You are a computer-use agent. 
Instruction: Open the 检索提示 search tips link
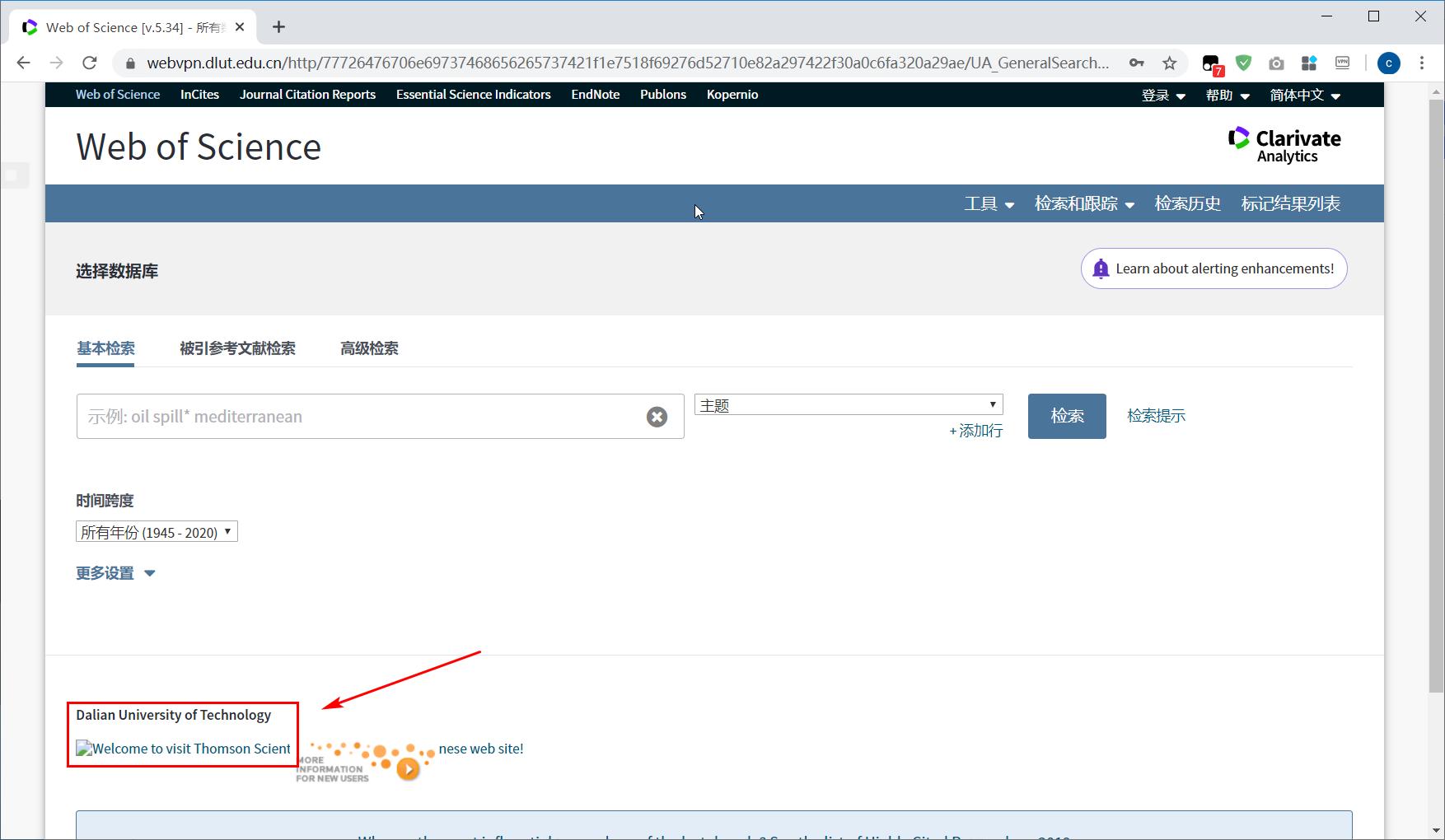(x=1157, y=416)
